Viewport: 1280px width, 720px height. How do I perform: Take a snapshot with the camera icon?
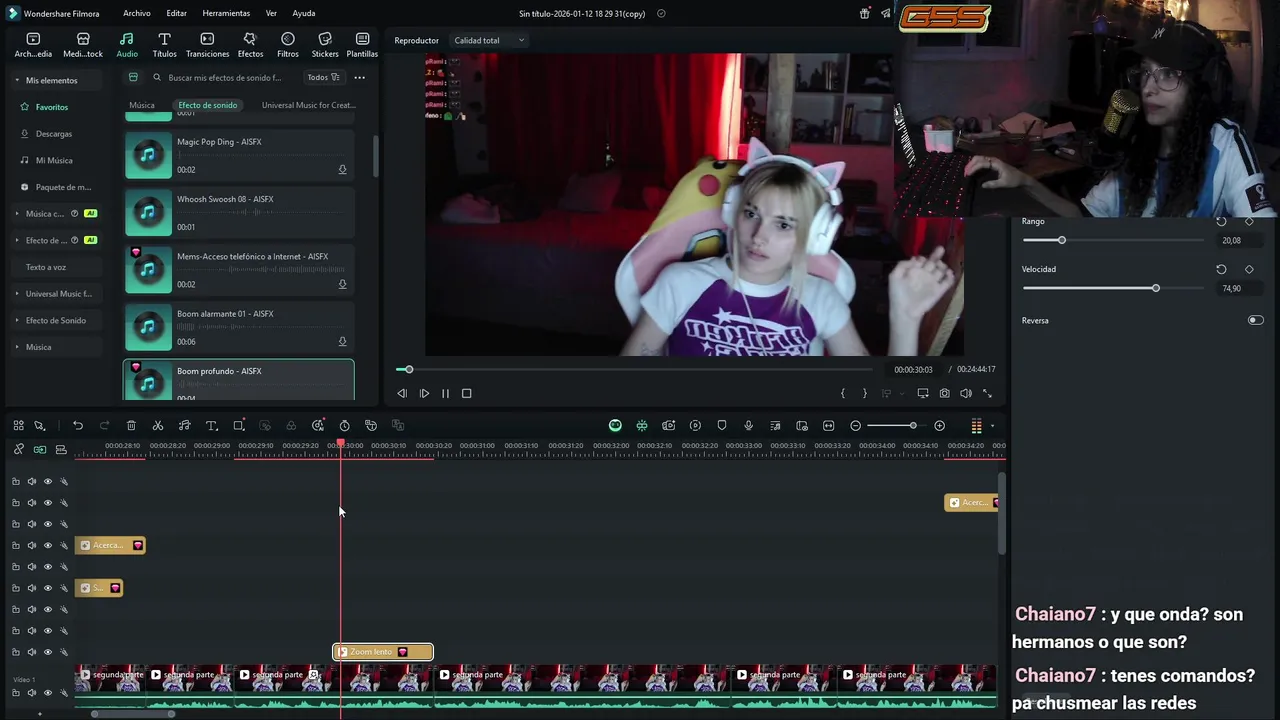click(x=944, y=394)
